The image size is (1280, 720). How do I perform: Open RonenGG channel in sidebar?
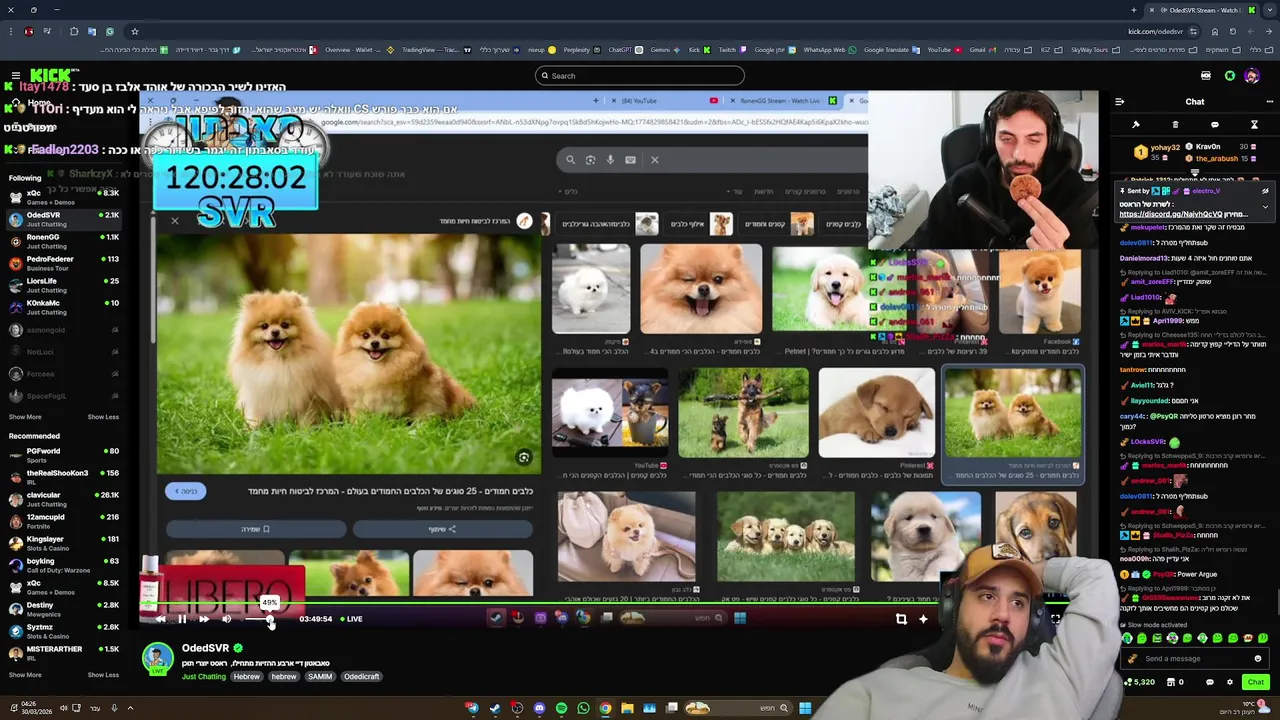[62, 241]
